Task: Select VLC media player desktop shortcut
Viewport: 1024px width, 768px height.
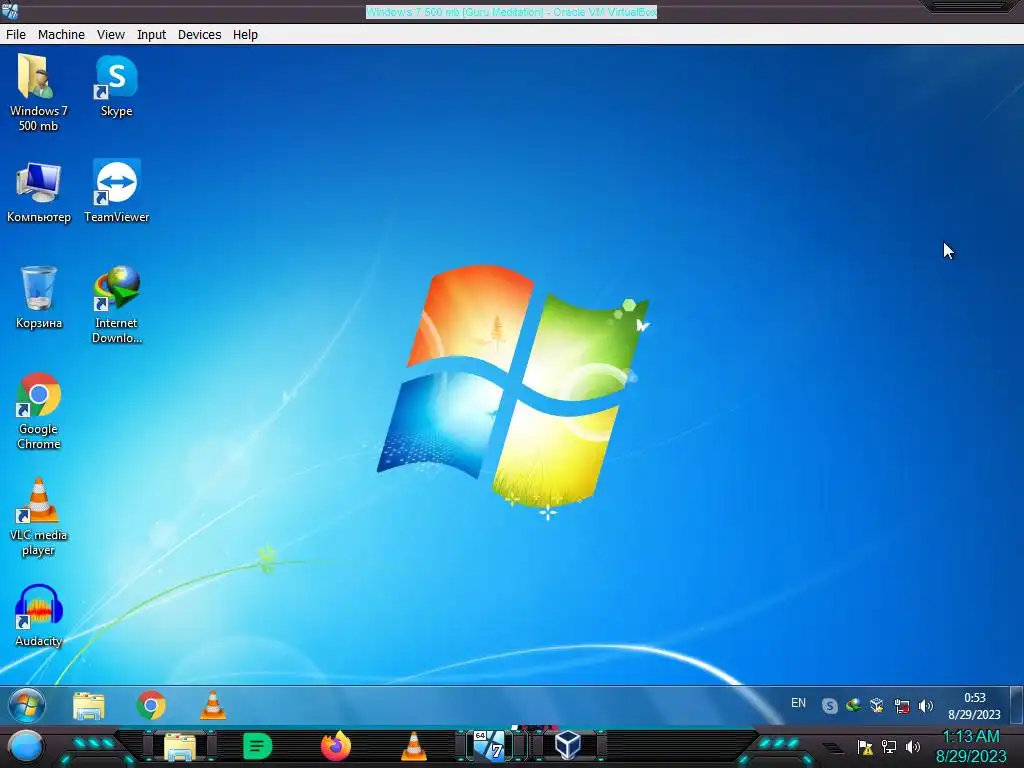Action: (x=39, y=517)
